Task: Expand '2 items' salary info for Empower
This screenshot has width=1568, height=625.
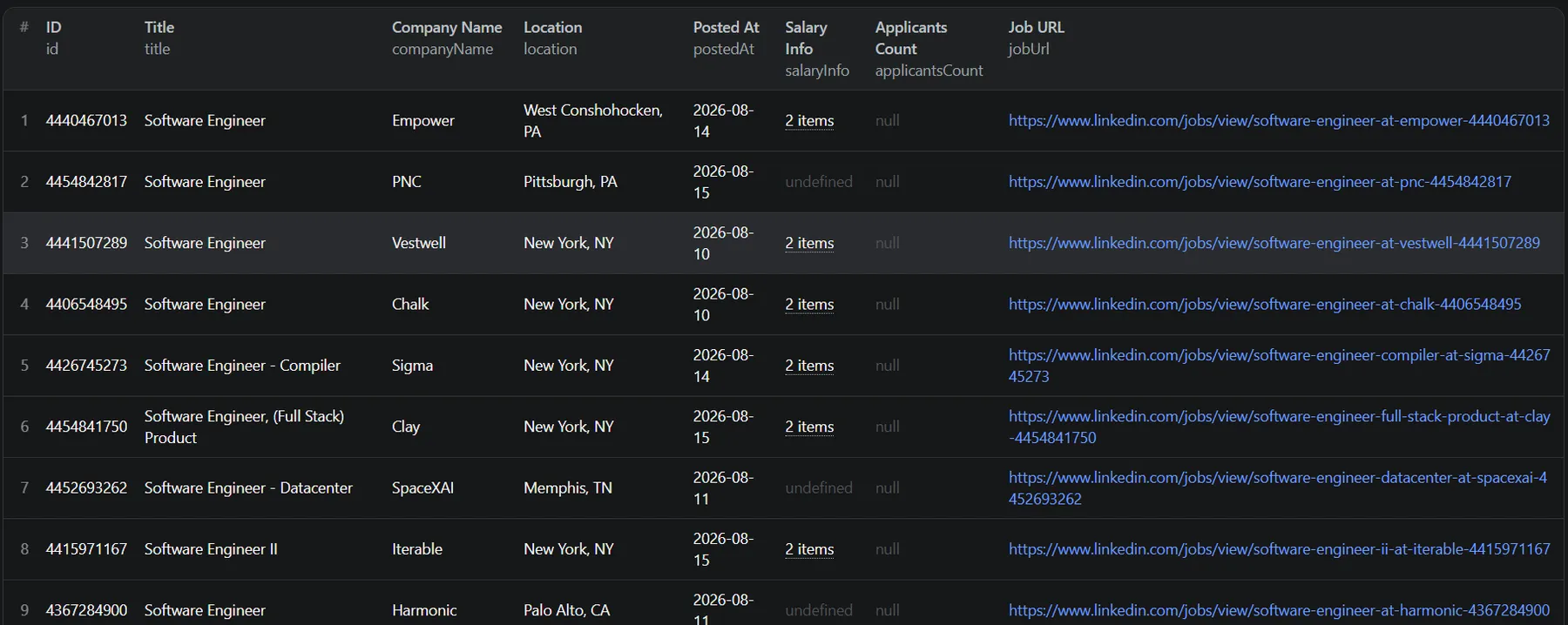Action: 809,120
